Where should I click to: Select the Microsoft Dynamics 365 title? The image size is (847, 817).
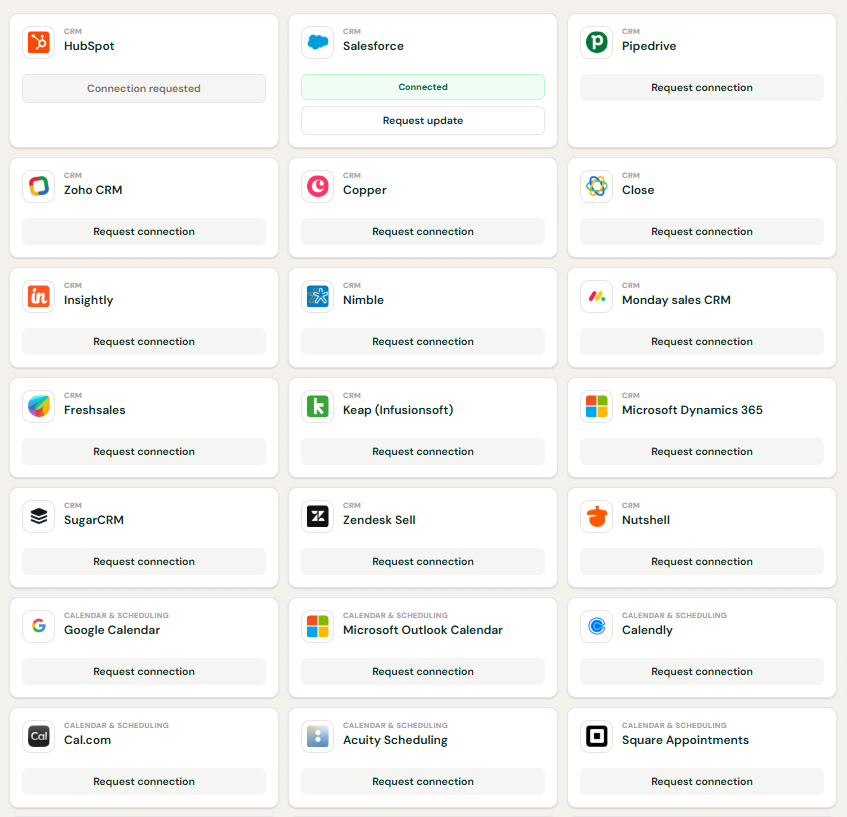pyautogui.click(x=692, y=410)
